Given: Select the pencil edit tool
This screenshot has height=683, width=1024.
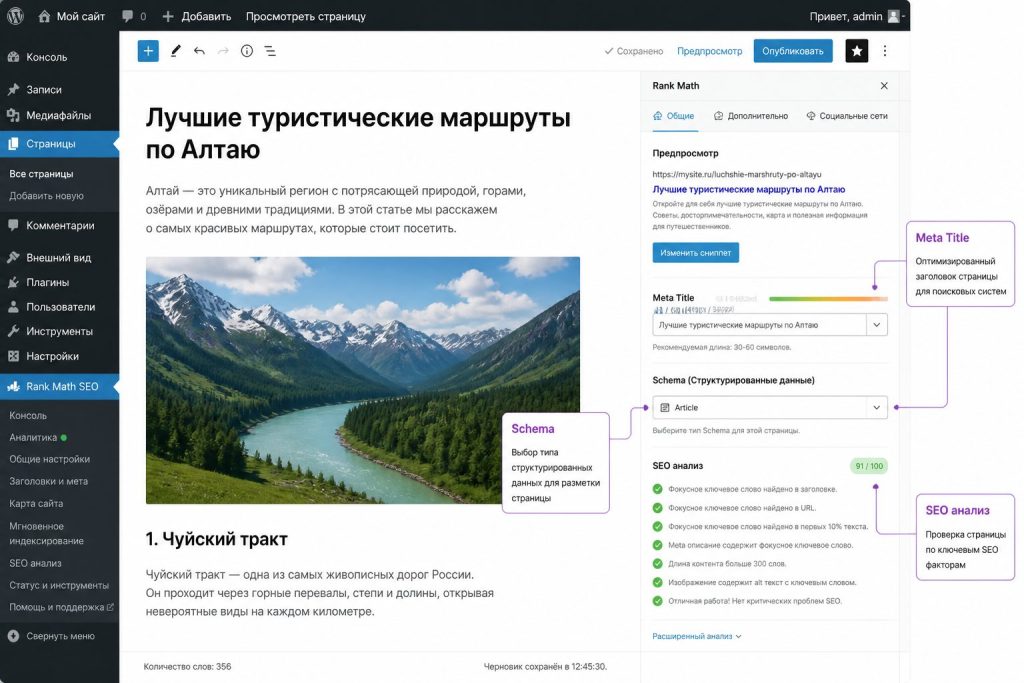Looking at the screenshot, I should [175, 51].
